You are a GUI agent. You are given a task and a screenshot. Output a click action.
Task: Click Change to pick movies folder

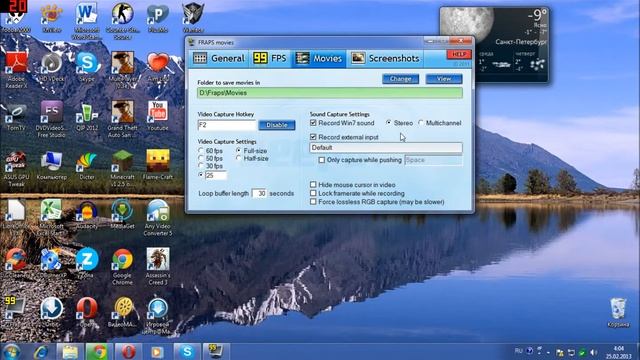pyautogui.click(x=400, y=79)
